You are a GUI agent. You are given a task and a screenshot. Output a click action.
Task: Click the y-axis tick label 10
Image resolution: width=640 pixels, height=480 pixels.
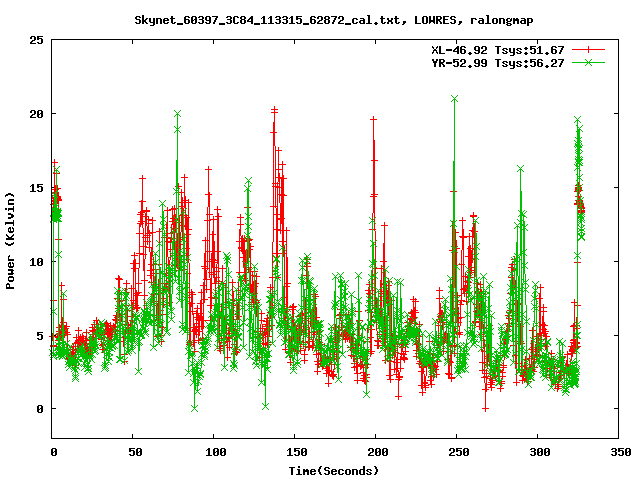(36, 262)
